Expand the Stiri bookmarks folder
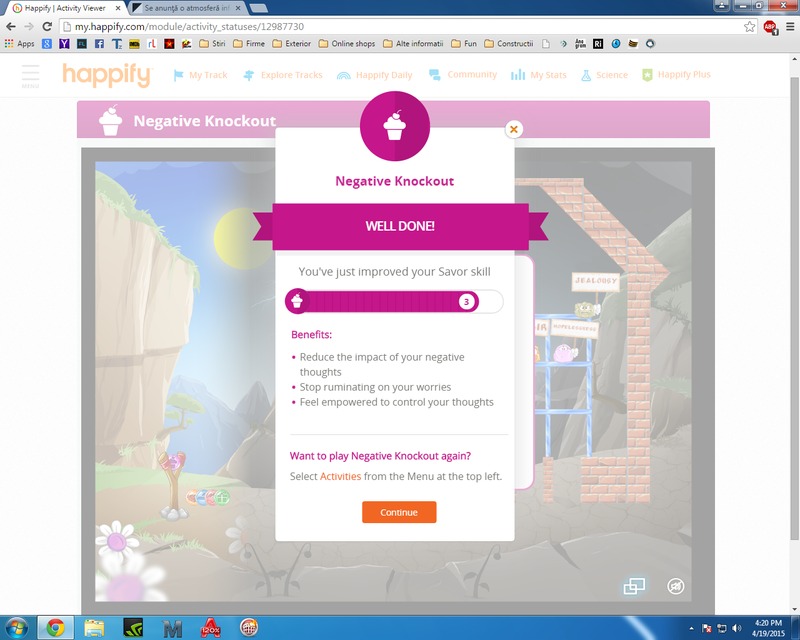This screenshot has width=800, height=640. click(212, 44)
